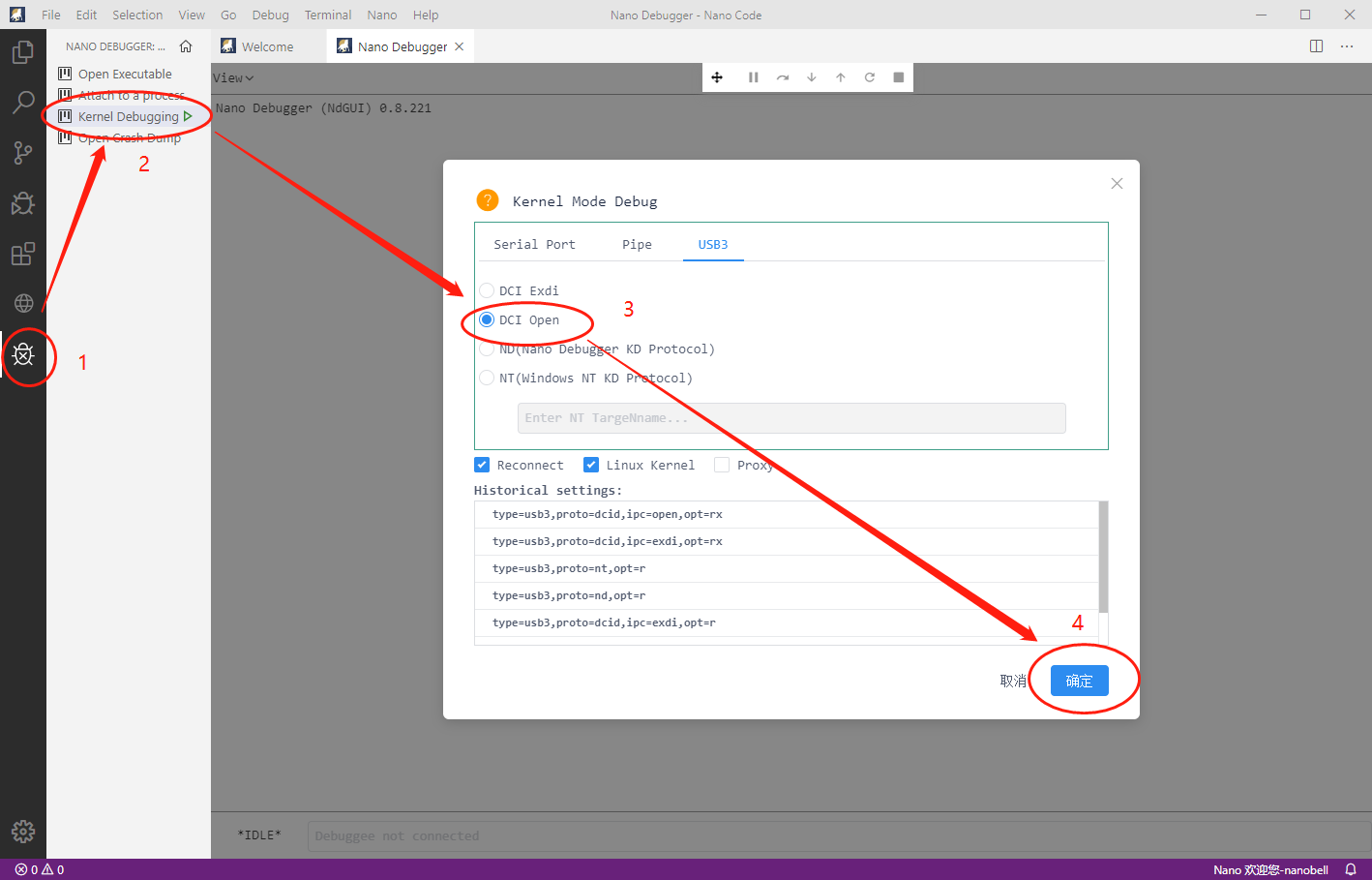The height and width of the screenshot is (880, 1372).
Task: Switch to the Welcome editor tab
Action: tap(268, 46)
